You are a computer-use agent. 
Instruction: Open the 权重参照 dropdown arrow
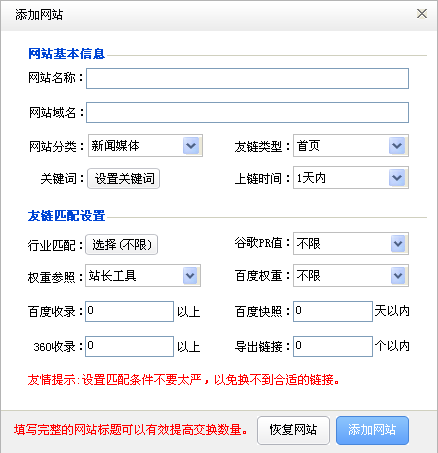pyautogui.click(x=190, y=276)
